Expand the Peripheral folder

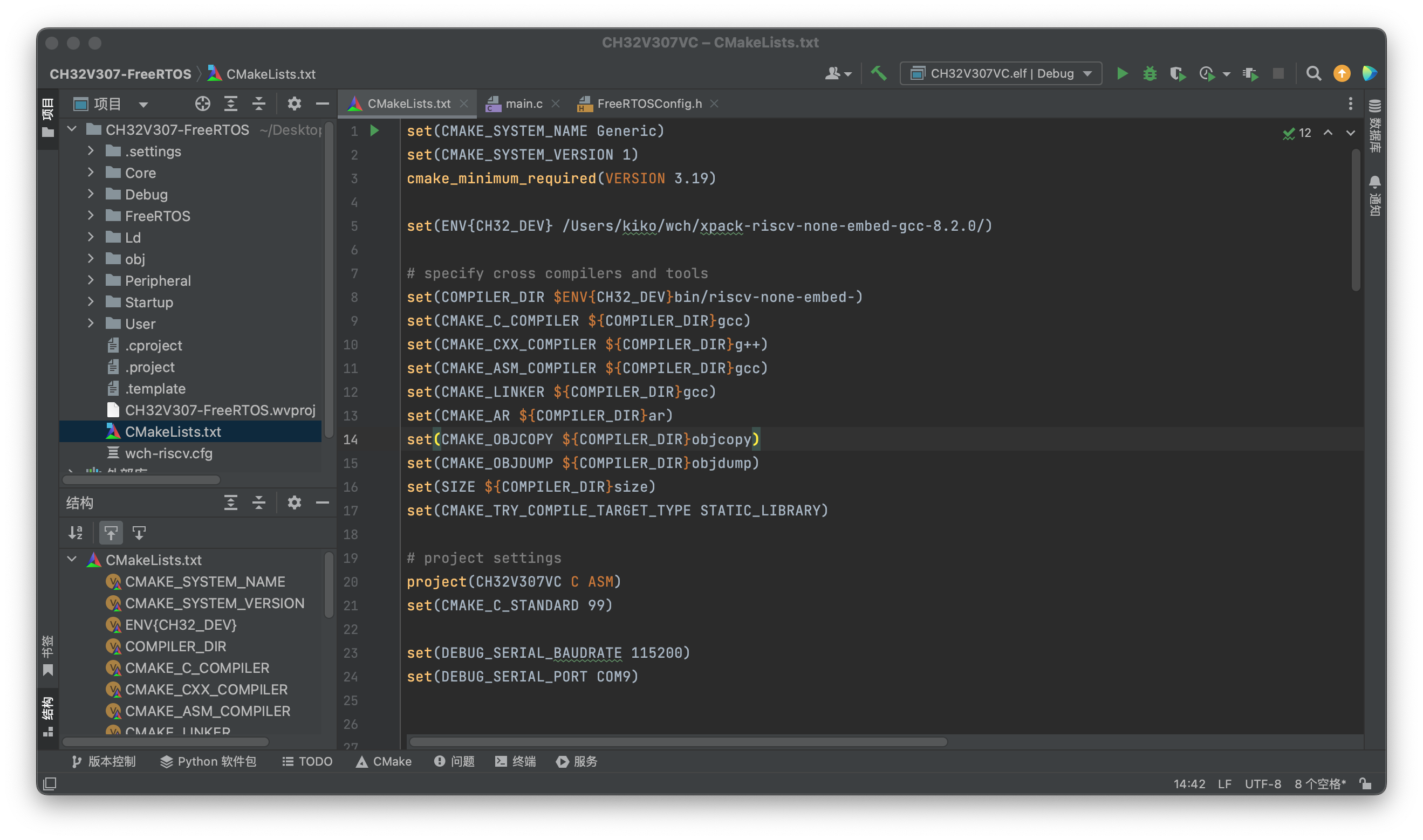click(91, 280)
